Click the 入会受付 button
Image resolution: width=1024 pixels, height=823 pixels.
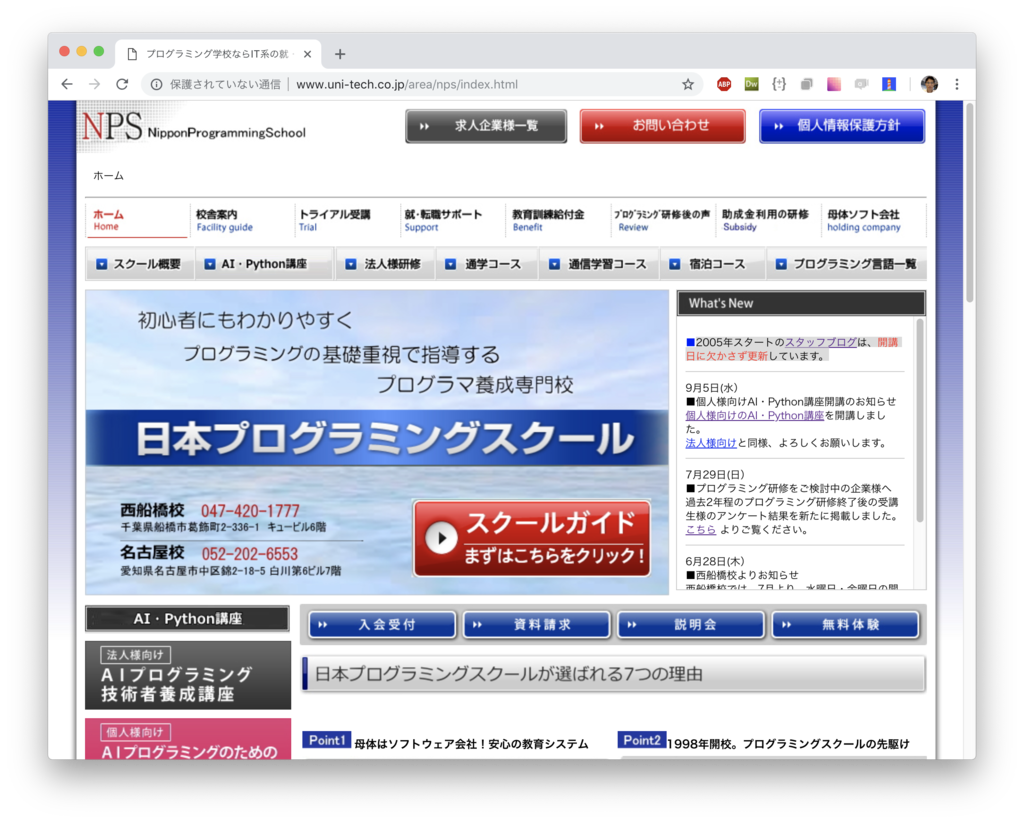coord(382,624)
